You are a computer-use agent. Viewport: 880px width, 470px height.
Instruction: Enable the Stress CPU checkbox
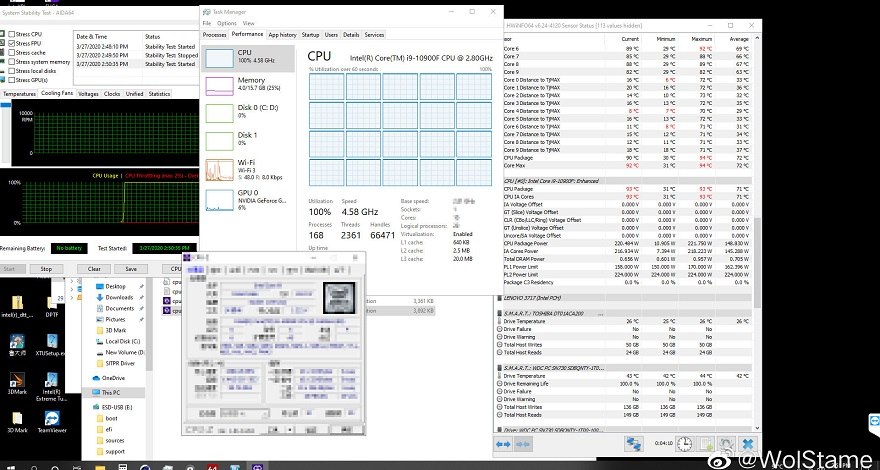pos(12,34)
